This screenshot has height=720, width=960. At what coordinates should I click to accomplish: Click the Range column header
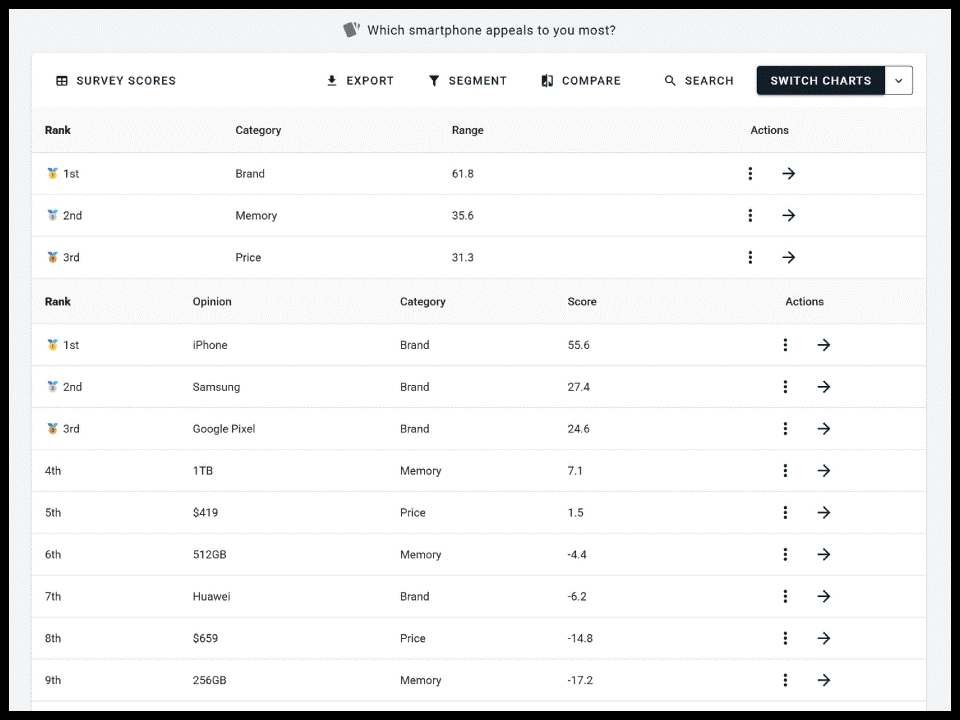click(x=468, y=130)
